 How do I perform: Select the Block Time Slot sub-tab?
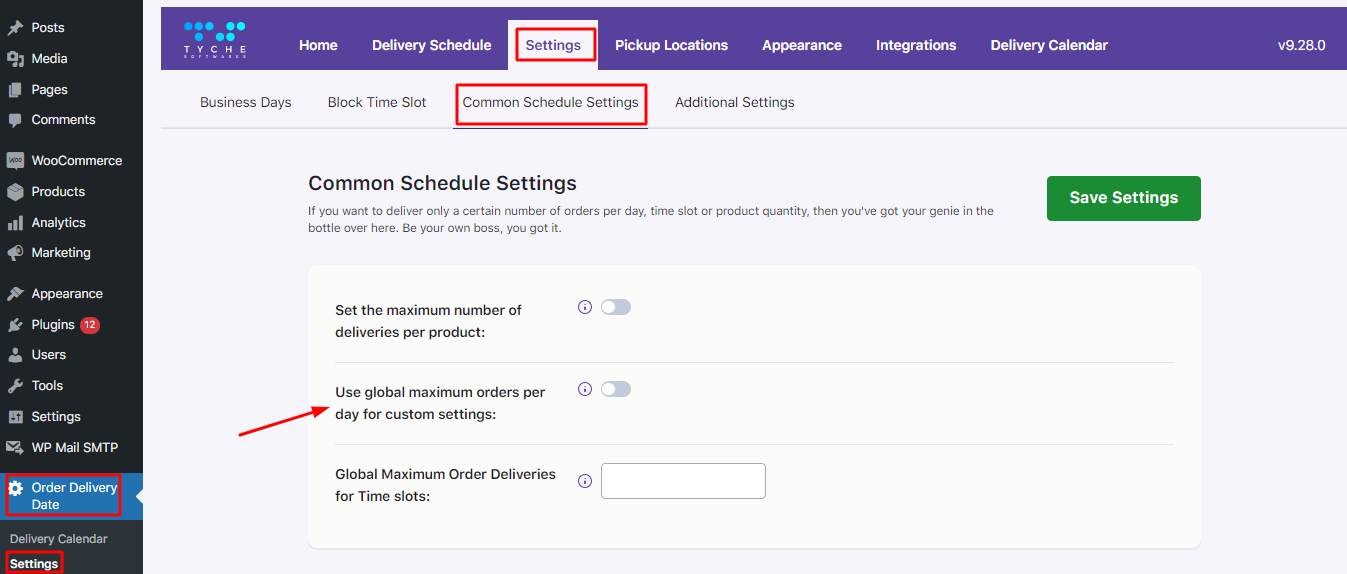(377, 102)
